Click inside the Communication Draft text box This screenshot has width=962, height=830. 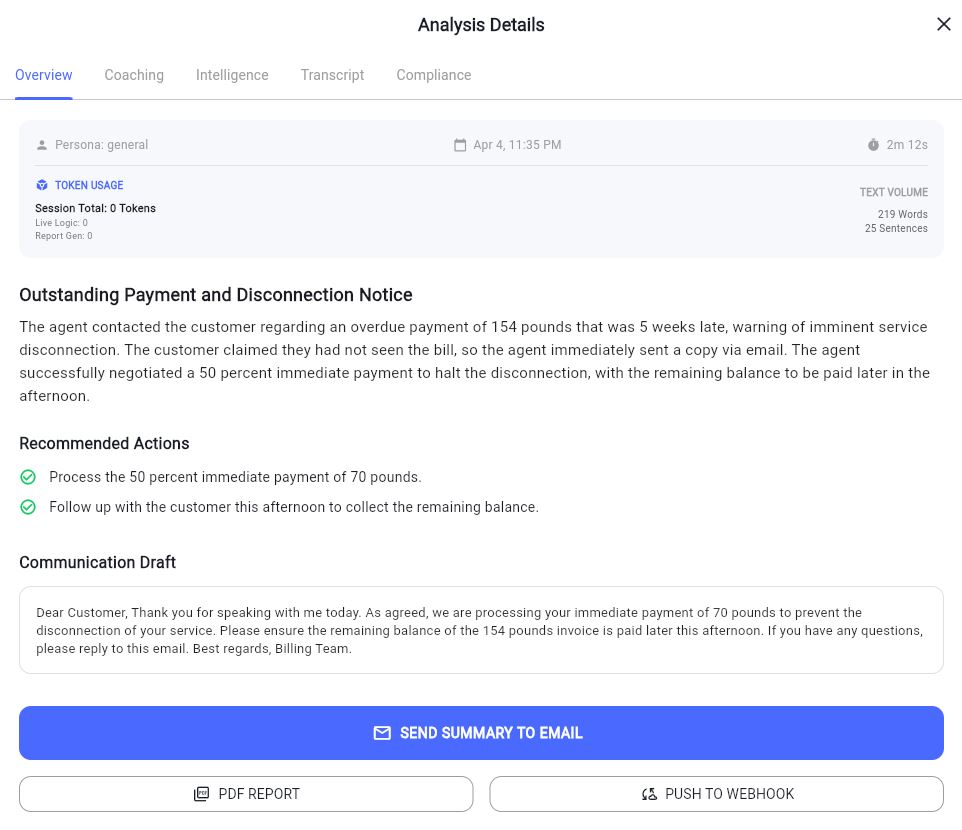coord(481,631)
